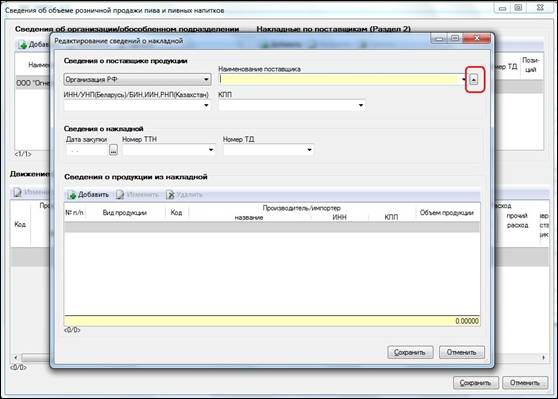558x399 pixels.
Task: Click the Изменить button in background Движение toolbar
Action: click(31, 193)
